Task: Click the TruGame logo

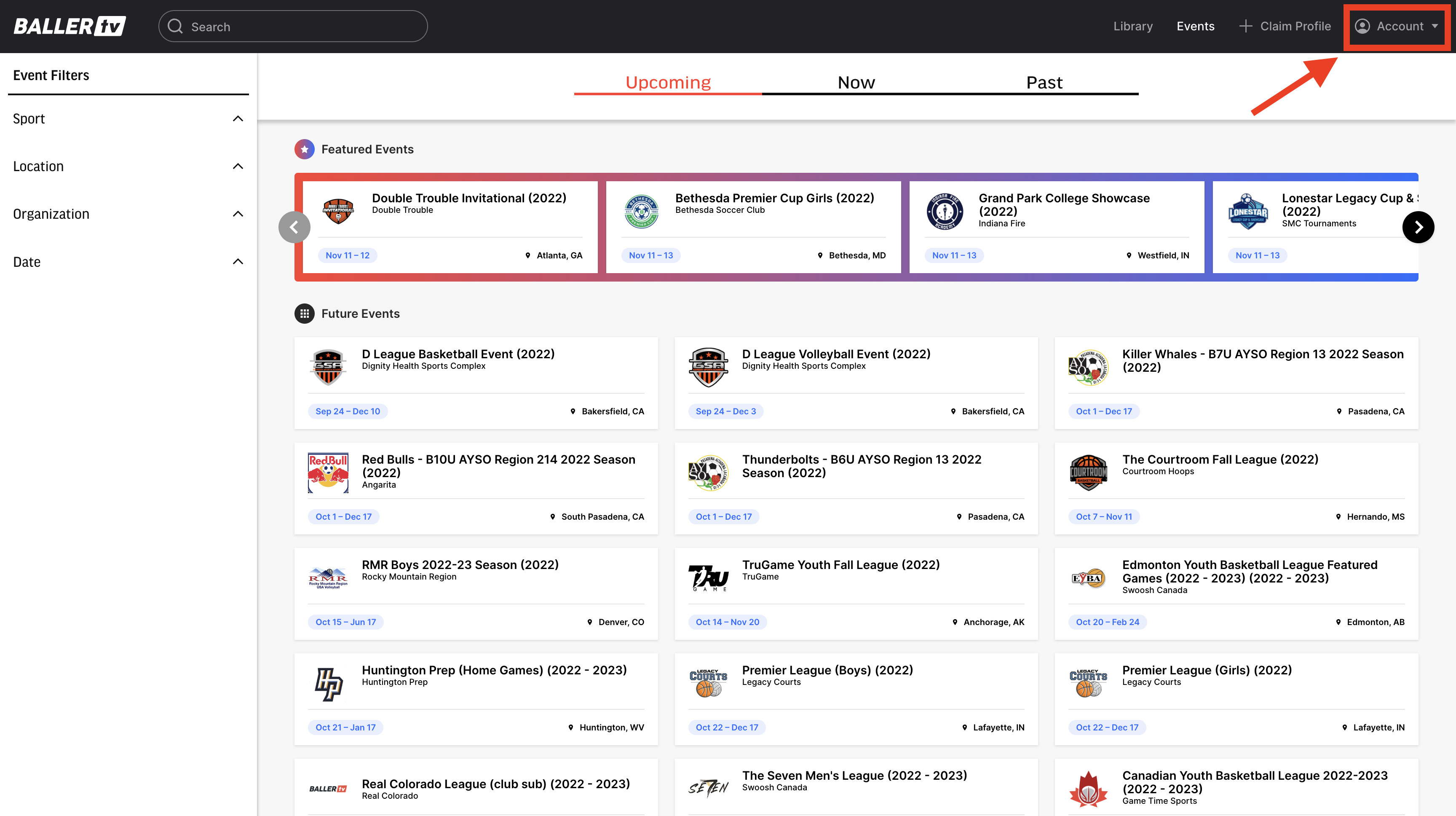Action: (708, 578)
